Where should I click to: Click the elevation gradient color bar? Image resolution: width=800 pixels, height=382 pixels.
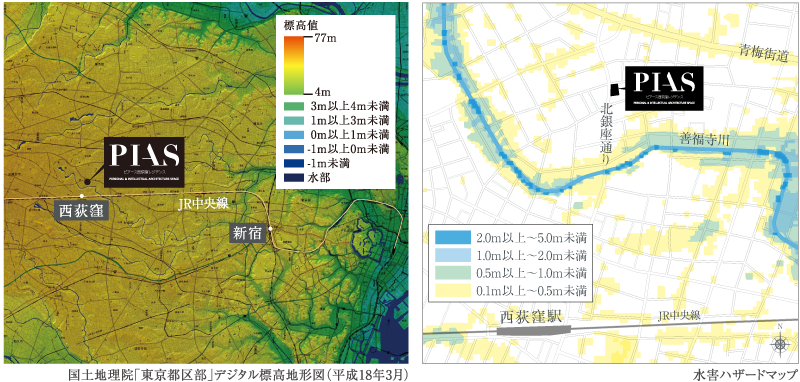(293, 65)
